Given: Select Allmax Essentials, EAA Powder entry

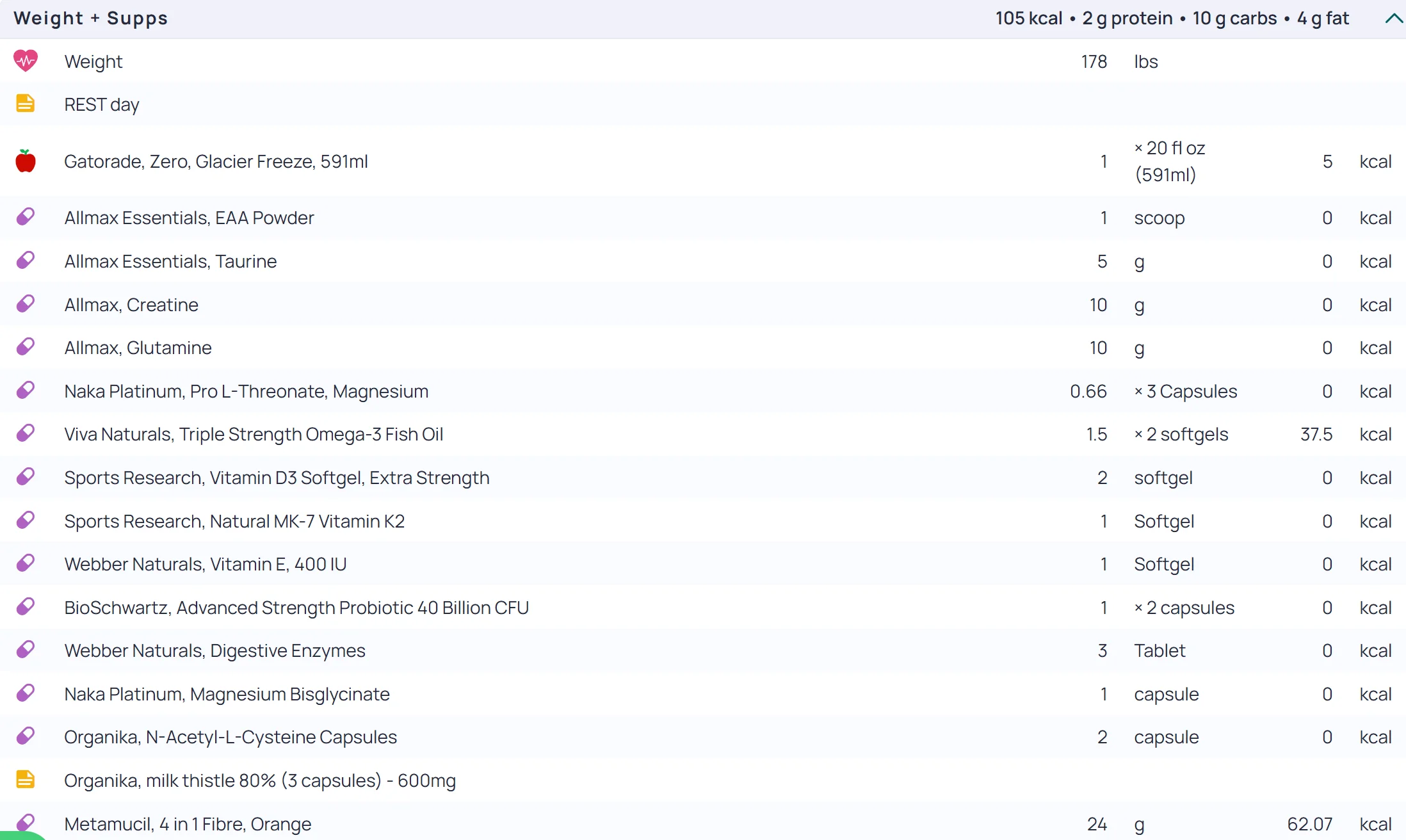Looking at the screenshot, I should (189, 218).
